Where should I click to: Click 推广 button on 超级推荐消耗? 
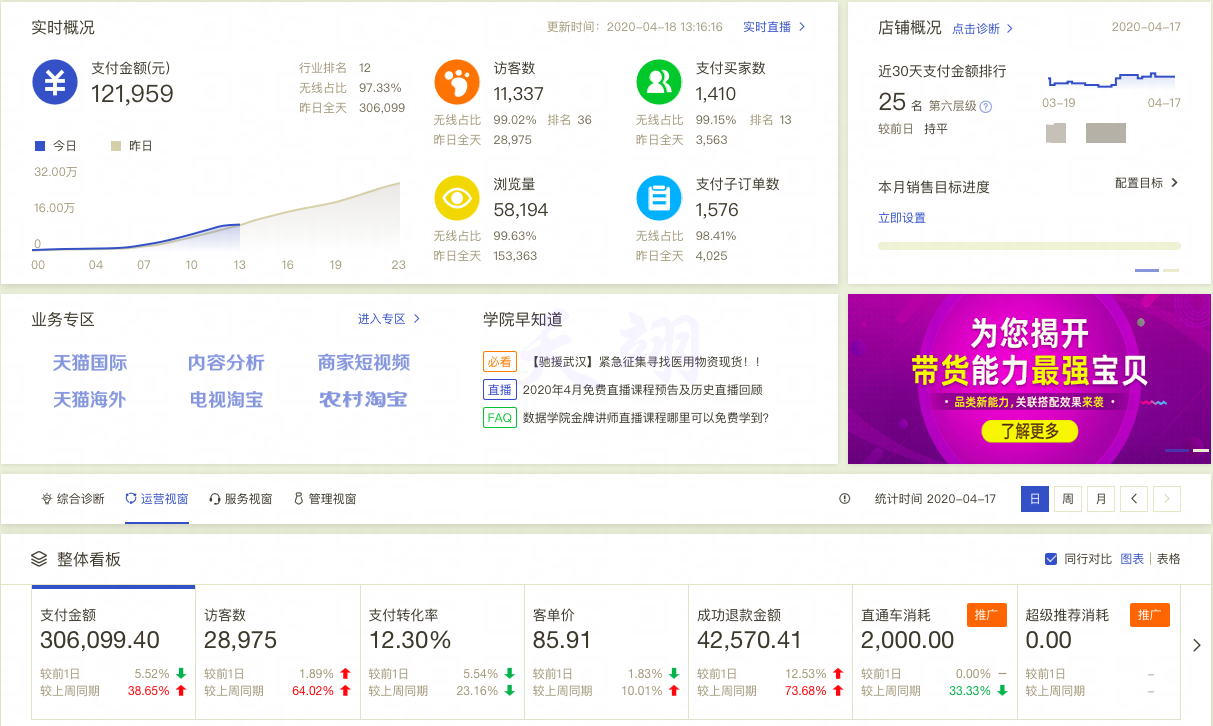coord(1150,615)
